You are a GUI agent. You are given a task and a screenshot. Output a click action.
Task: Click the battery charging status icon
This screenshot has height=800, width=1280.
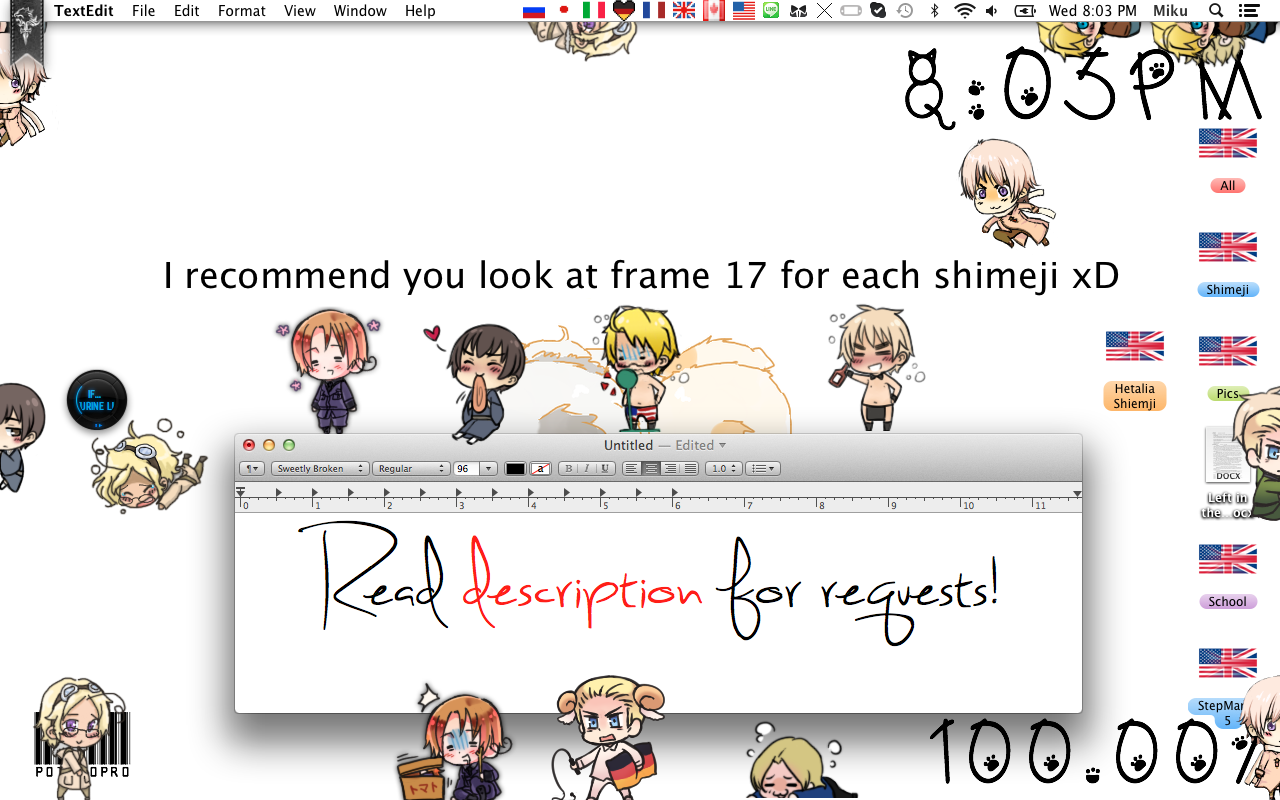pyautogui.click(x=1025, y=11)
